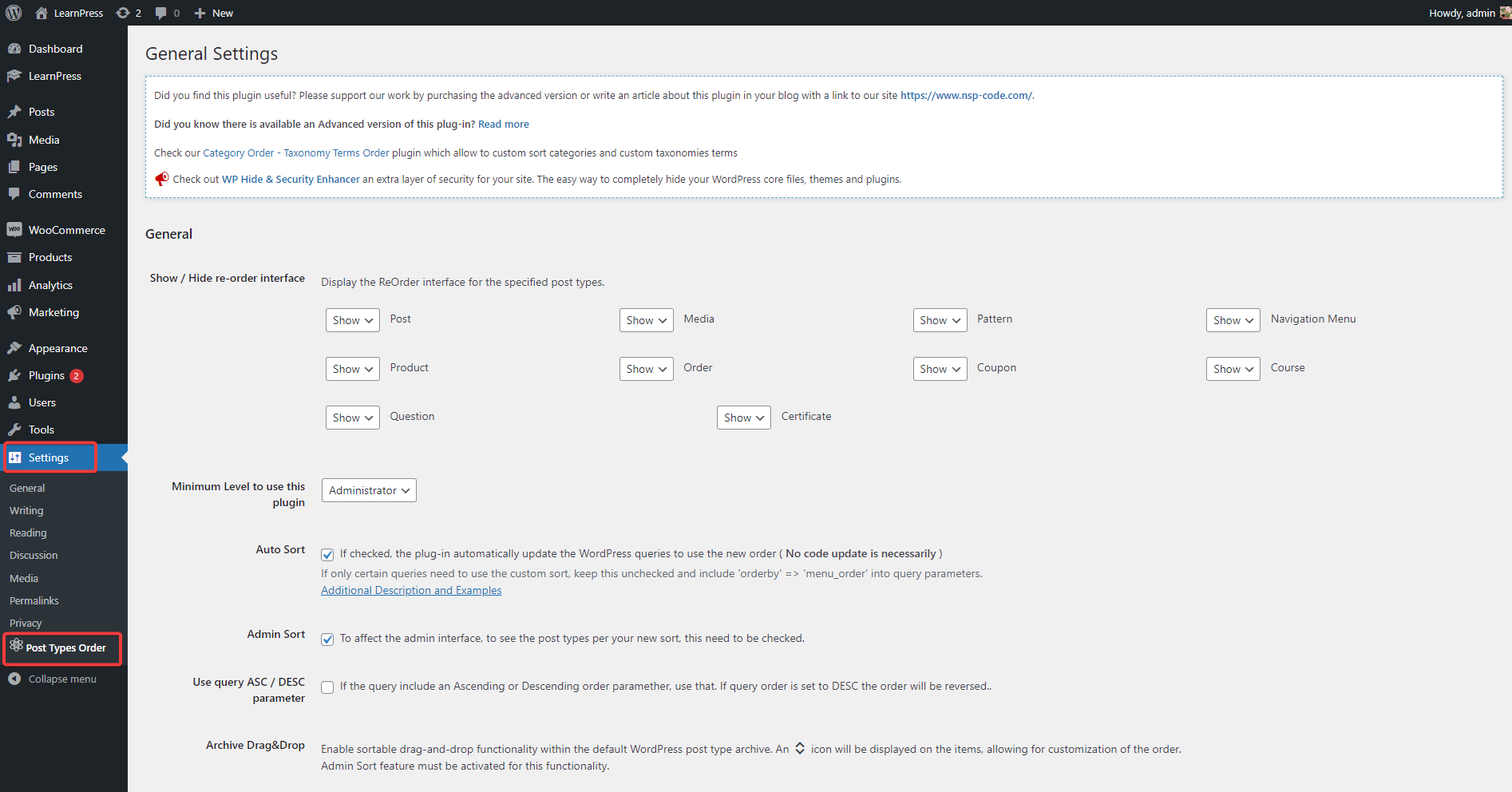Open the Show dropdown for Post
The height and width of the screenshot is (792, 1512).
coord(352,320)
